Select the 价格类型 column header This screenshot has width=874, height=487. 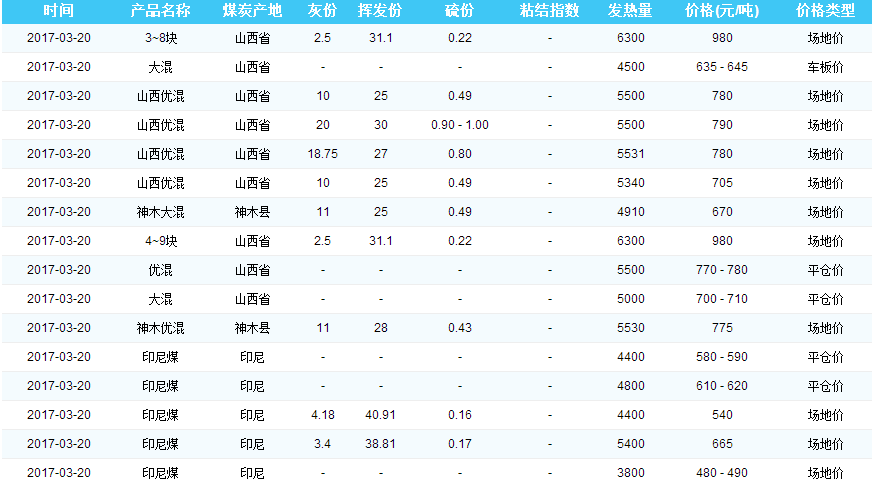pyautogui.click(x=825, y=11)
